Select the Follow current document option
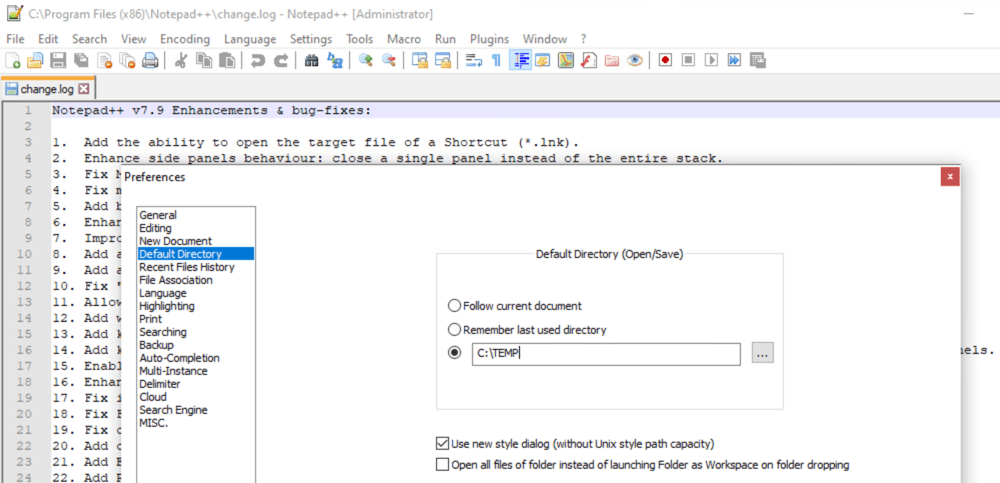 (x=455, y=306)
